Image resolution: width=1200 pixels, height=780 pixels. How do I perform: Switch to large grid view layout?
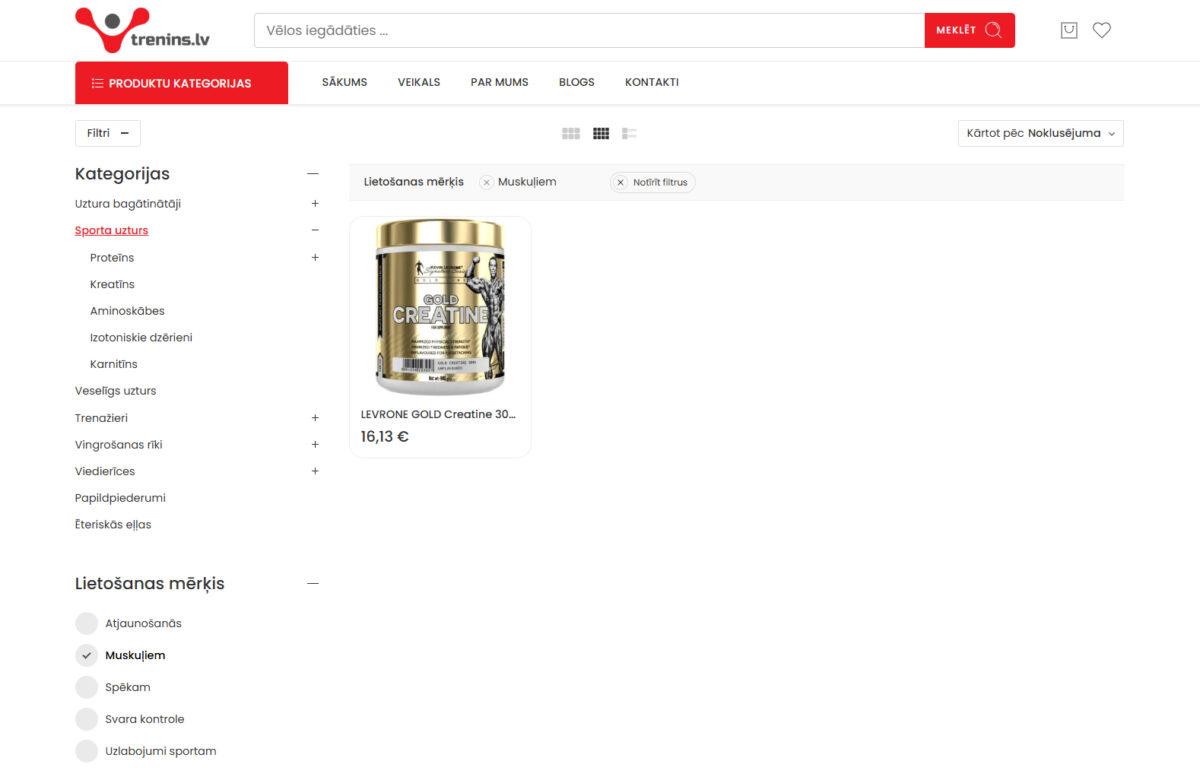pos(571,132)
